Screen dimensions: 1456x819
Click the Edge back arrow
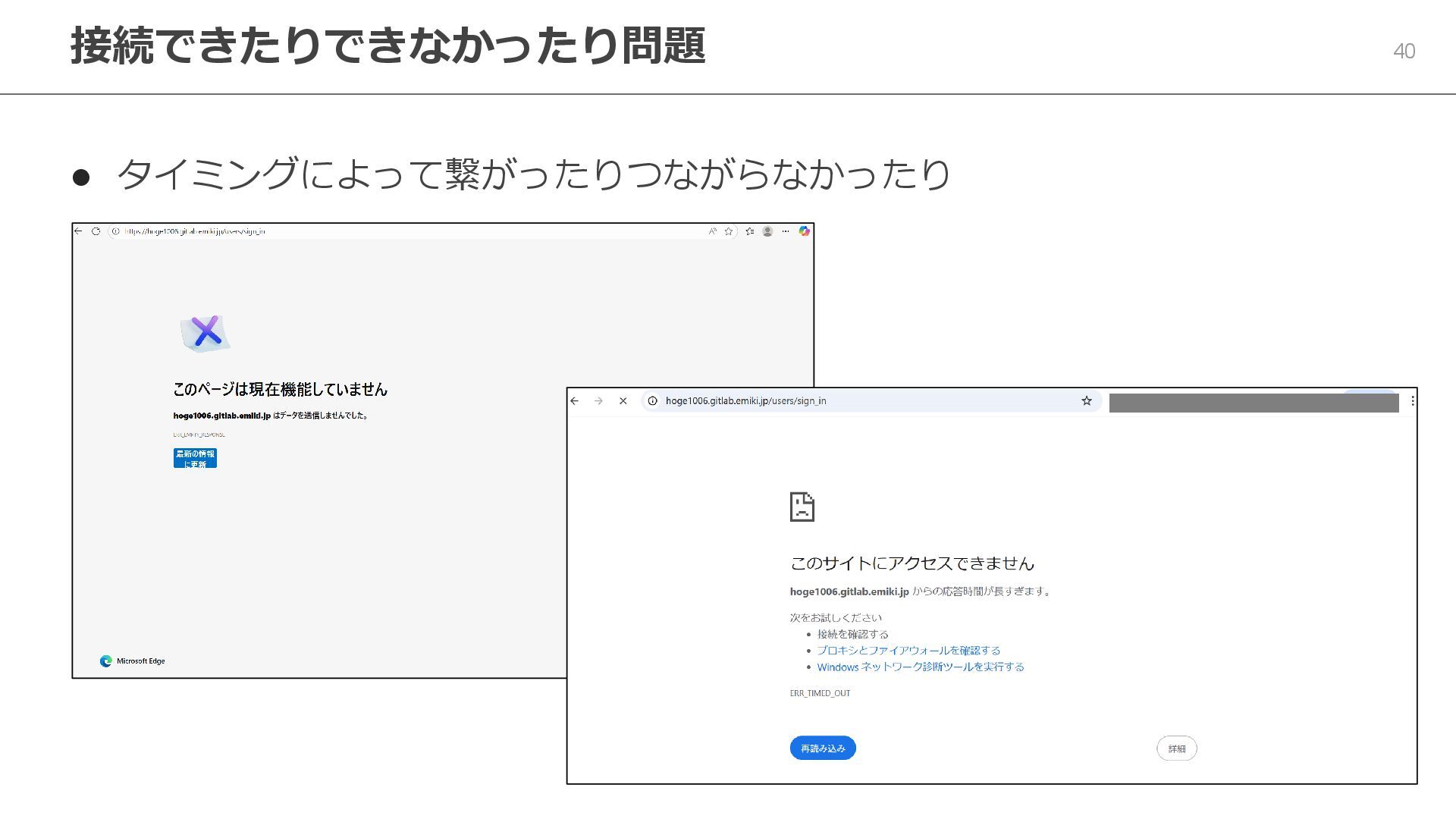pos(78,231)
